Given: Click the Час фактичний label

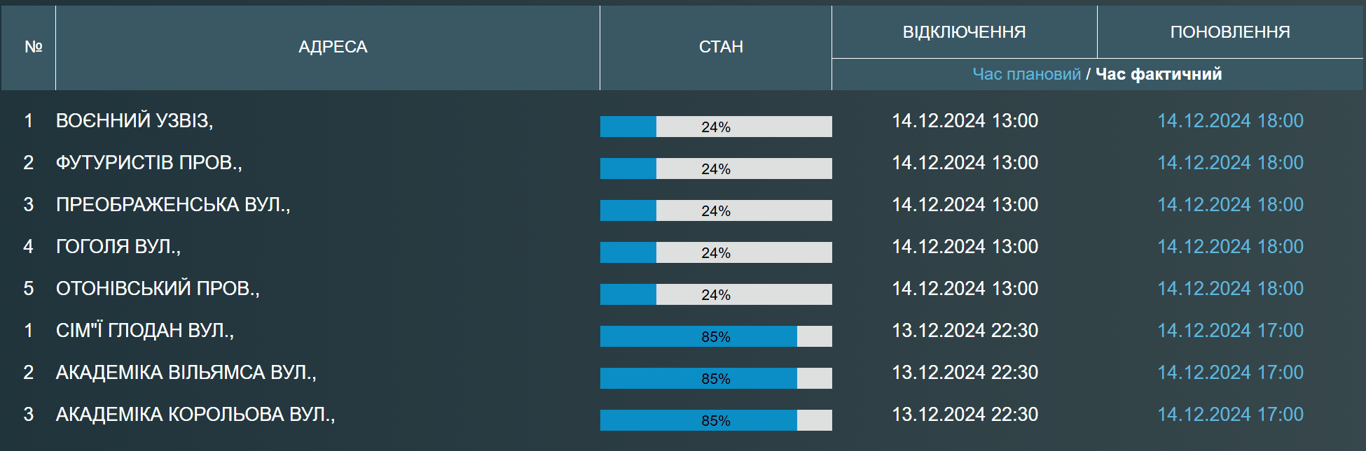Looking at the screenshot, I should (1158, 74).
